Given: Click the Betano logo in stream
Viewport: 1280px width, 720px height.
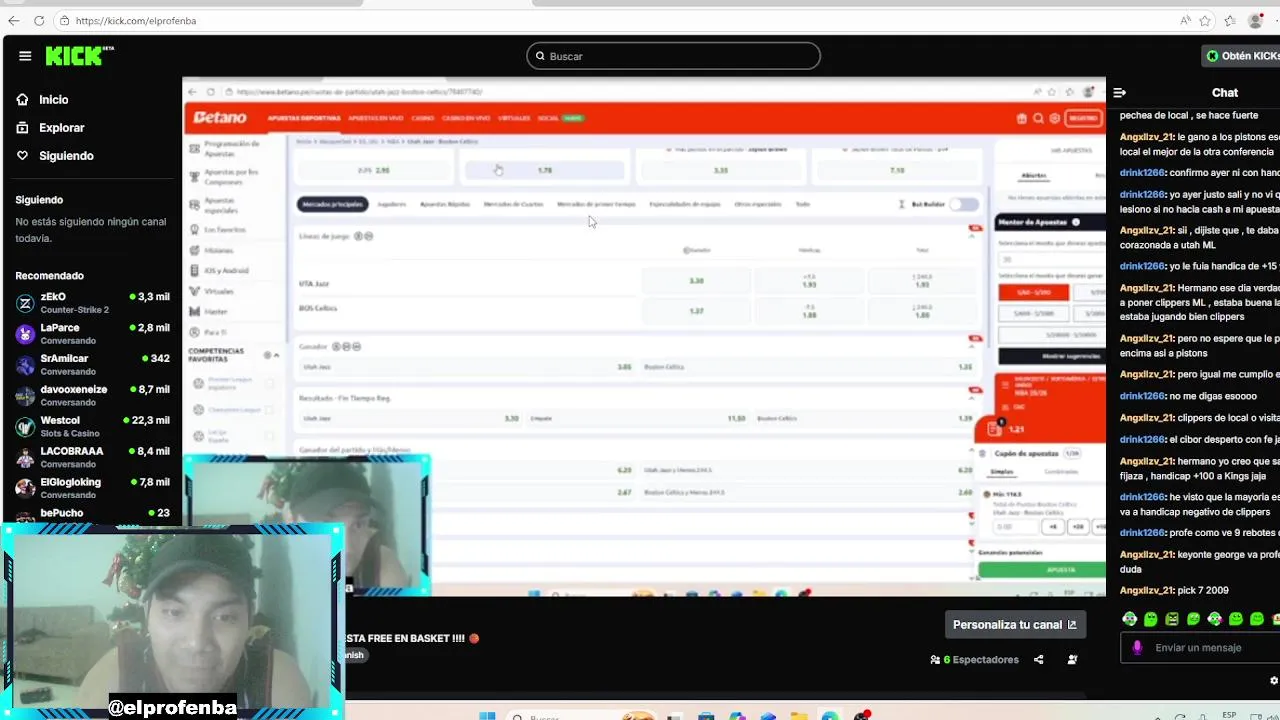Looking at the screenshot, I should tap(220, 117).
